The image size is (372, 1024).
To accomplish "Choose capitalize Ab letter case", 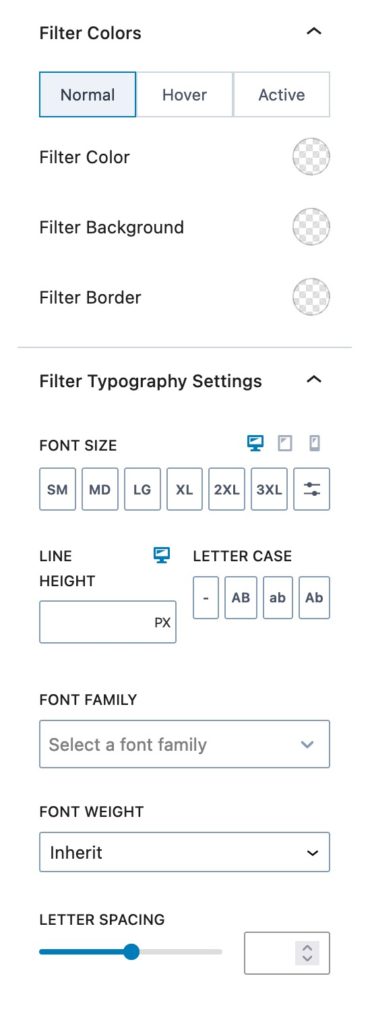I will point(315,598).
